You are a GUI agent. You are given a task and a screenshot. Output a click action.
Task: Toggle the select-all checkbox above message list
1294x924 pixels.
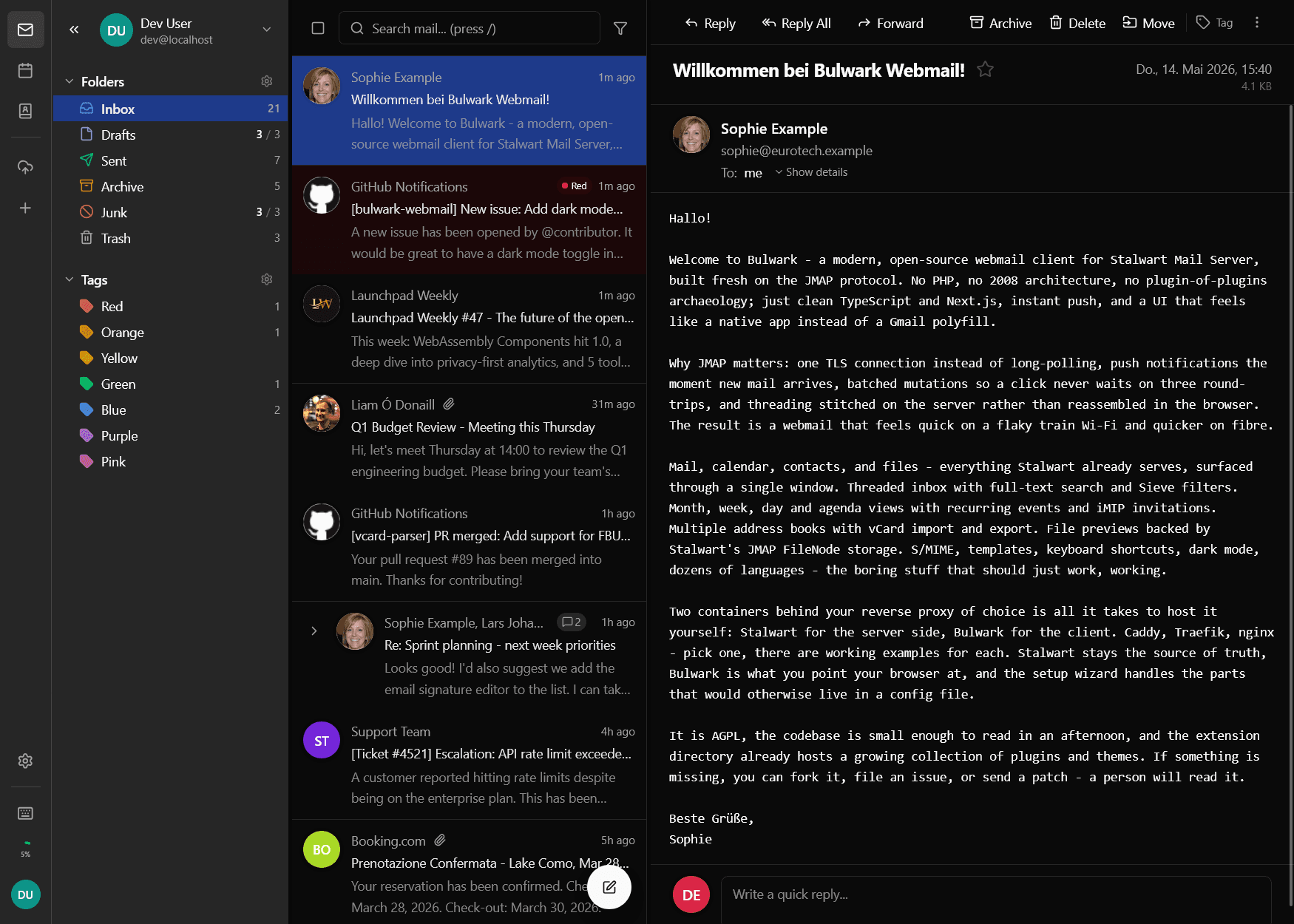click(318, 28)
